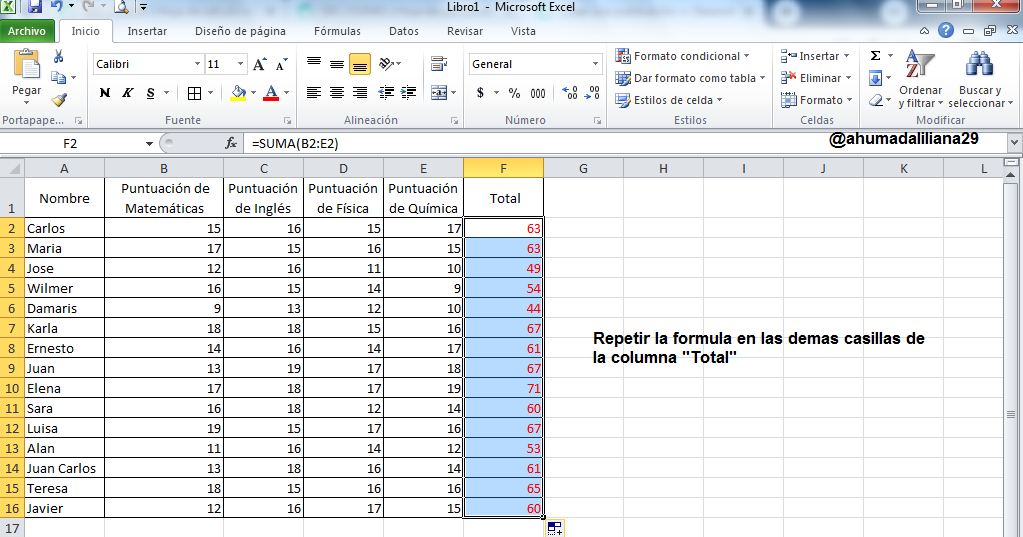Decrease decimal places
1023x537 pixels.
tap(592, 93)
